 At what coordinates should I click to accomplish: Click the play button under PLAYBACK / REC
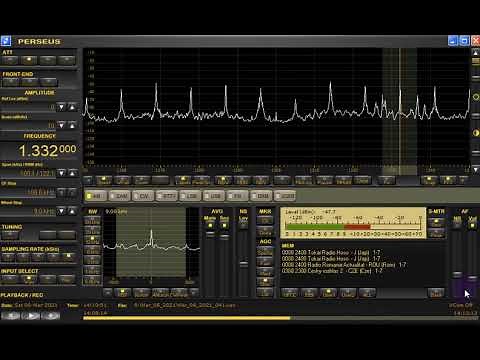click(31, 315)
